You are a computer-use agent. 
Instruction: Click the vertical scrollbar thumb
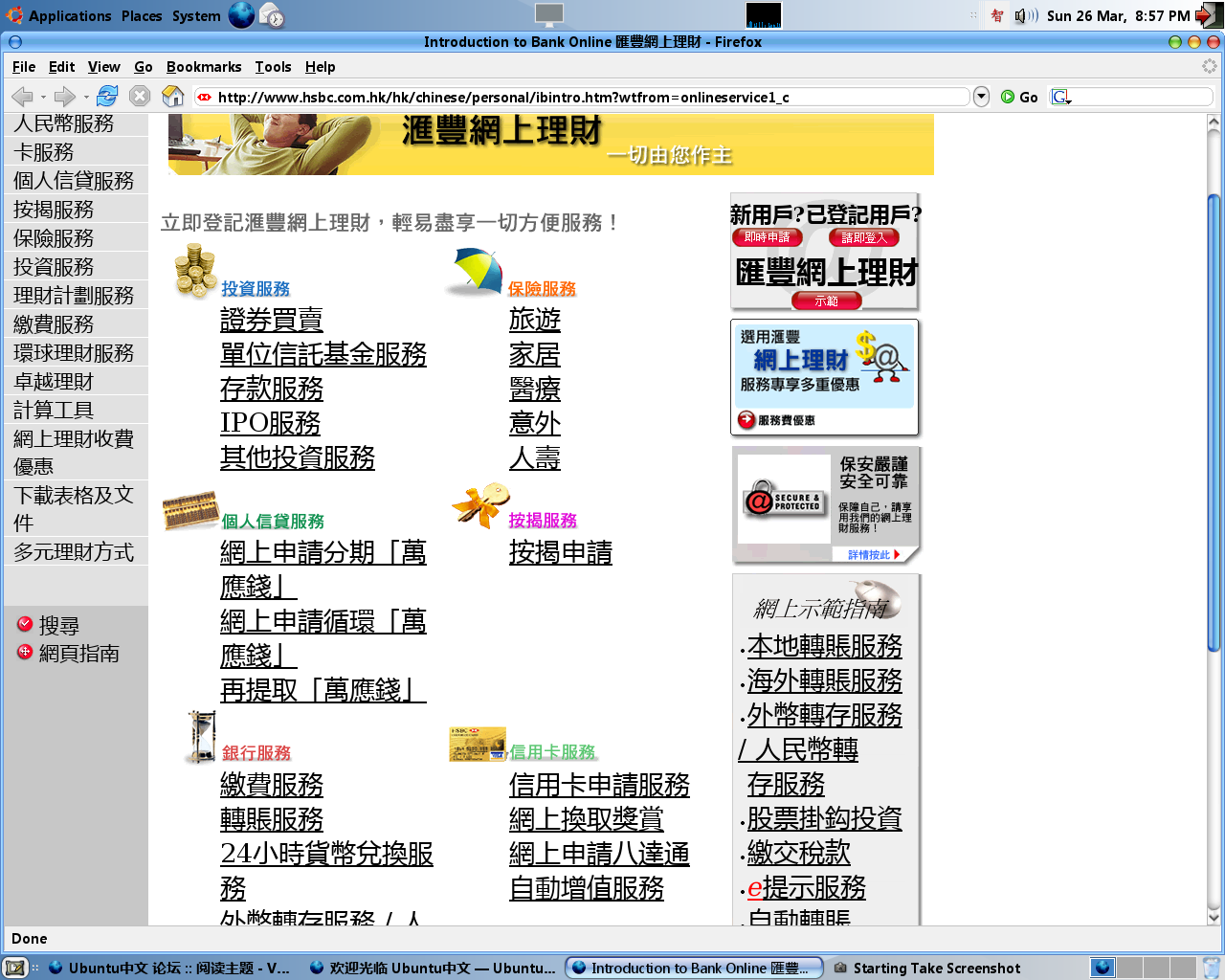coord(1214,423)
